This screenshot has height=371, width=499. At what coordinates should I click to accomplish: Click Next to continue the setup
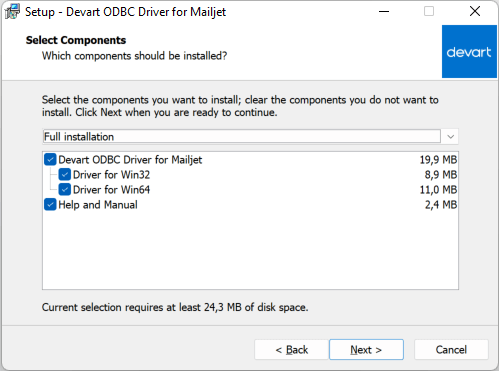click(366, 350)
